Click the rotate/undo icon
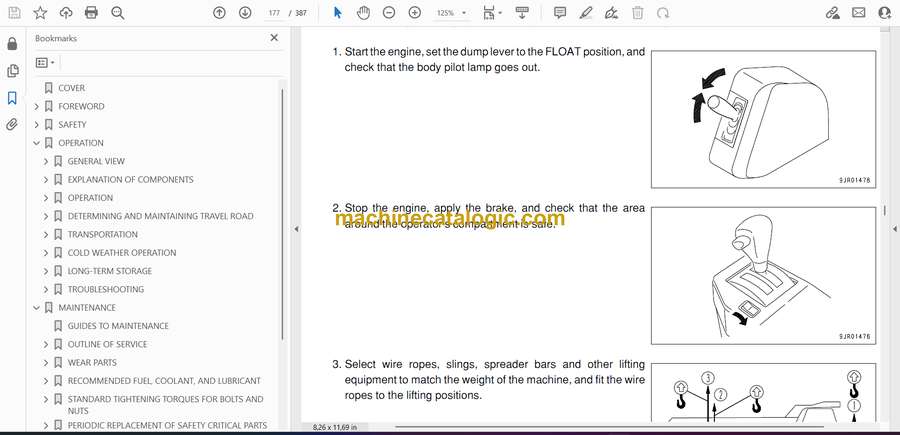The height and width of the screenshot is (435, 900). (x=663, y=13)
